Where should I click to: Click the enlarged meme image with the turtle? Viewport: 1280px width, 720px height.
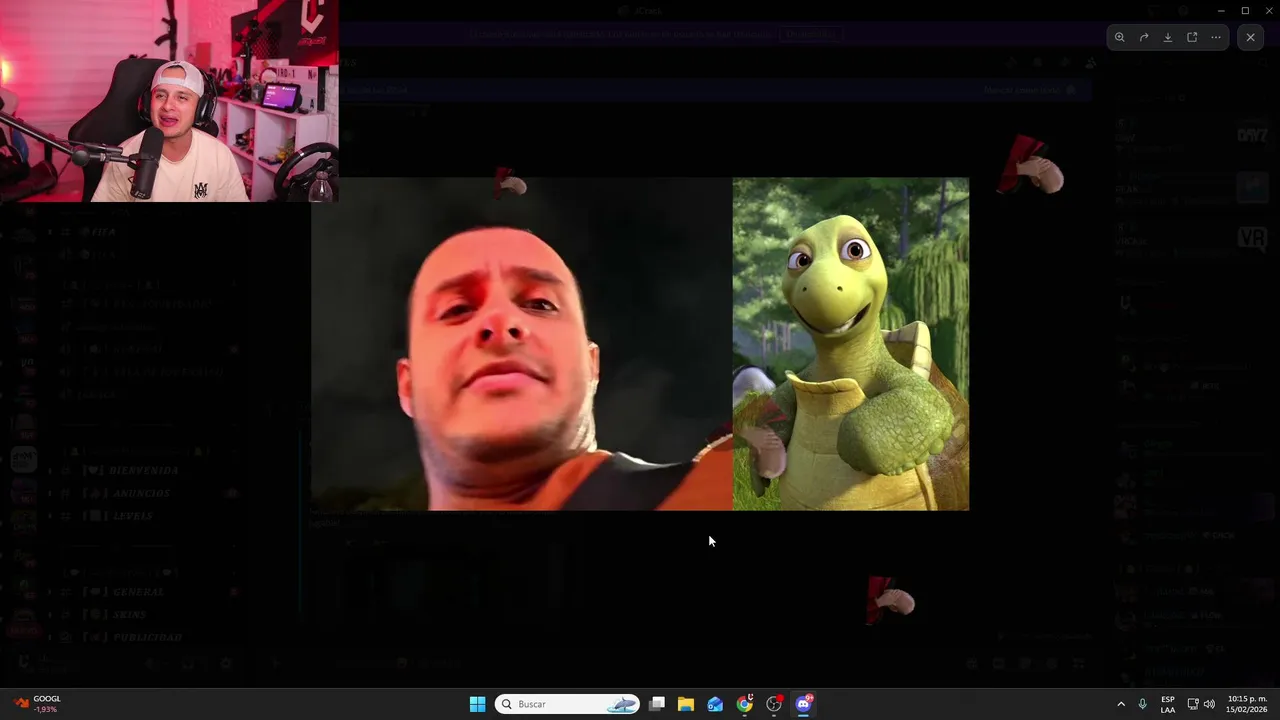(640, 344)
